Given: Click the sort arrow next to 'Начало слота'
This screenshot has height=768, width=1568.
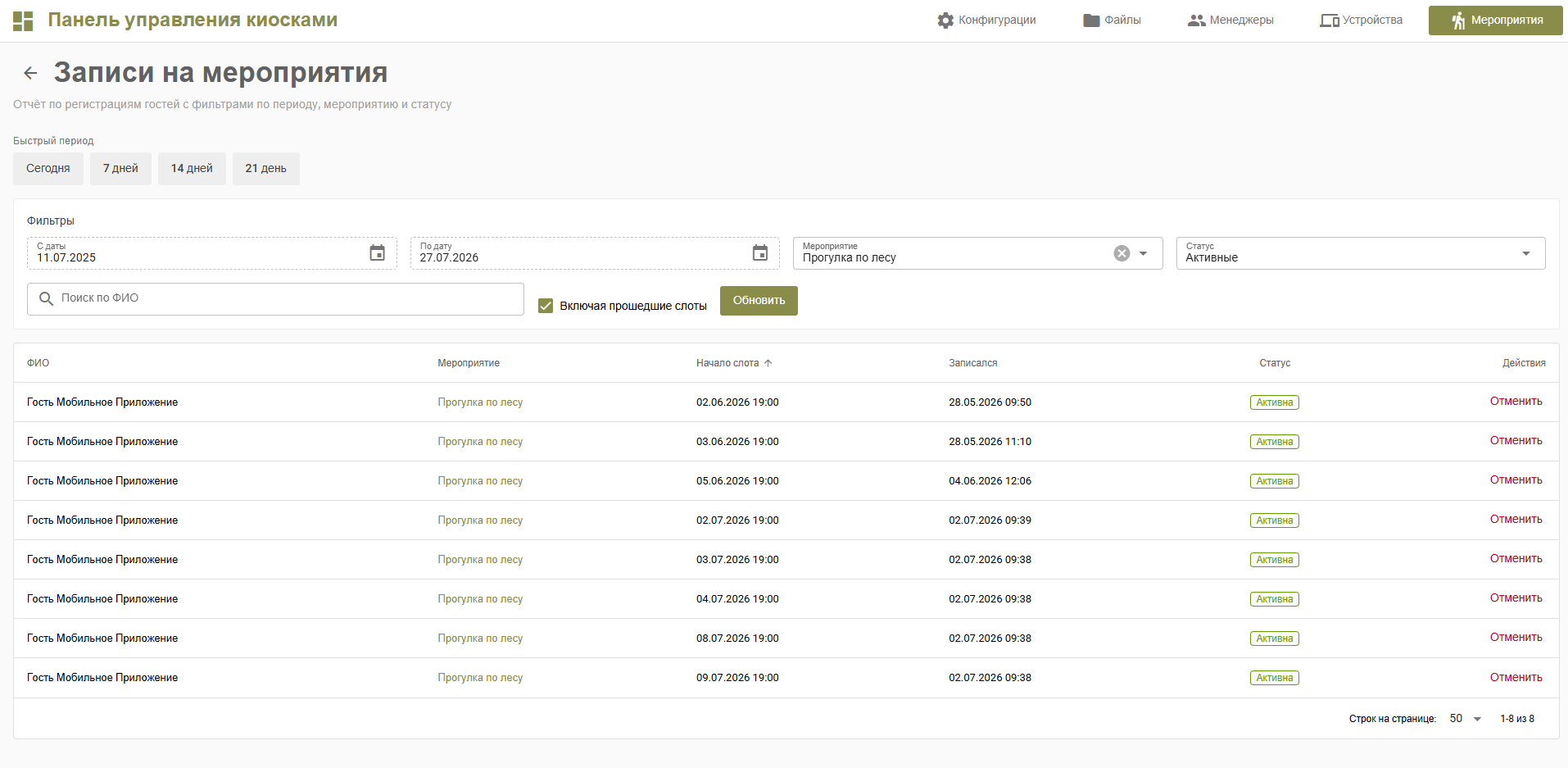Looking at the screenshot, I should (x=768, y=363).
